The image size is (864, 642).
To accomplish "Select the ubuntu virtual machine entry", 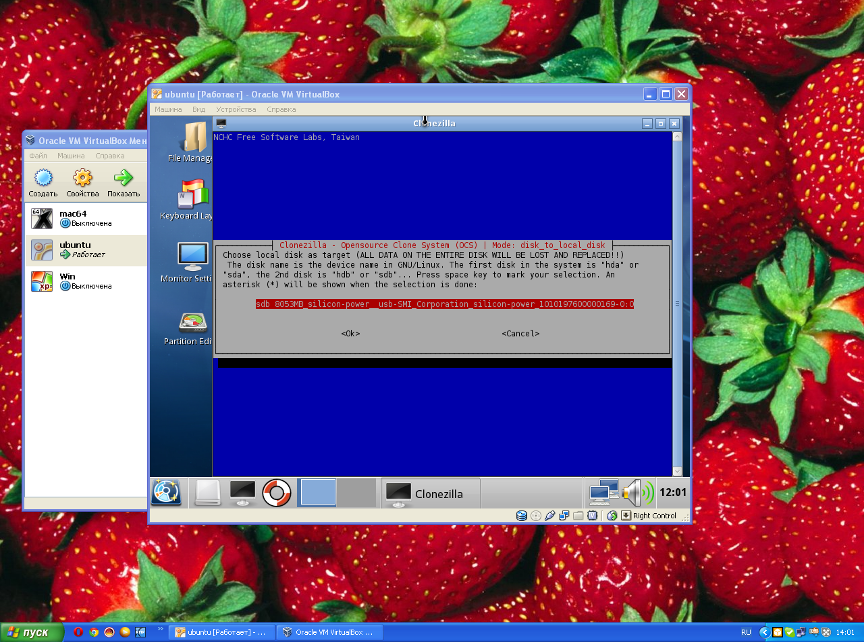I will (x=86, y=250).
